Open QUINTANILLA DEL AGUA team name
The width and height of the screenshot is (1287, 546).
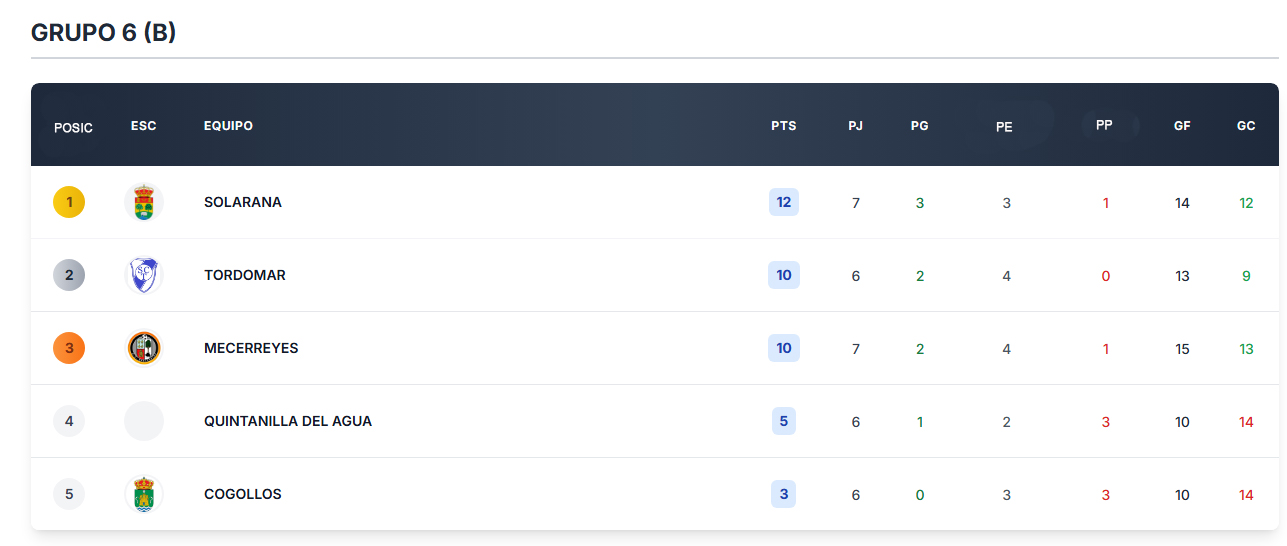288,421
